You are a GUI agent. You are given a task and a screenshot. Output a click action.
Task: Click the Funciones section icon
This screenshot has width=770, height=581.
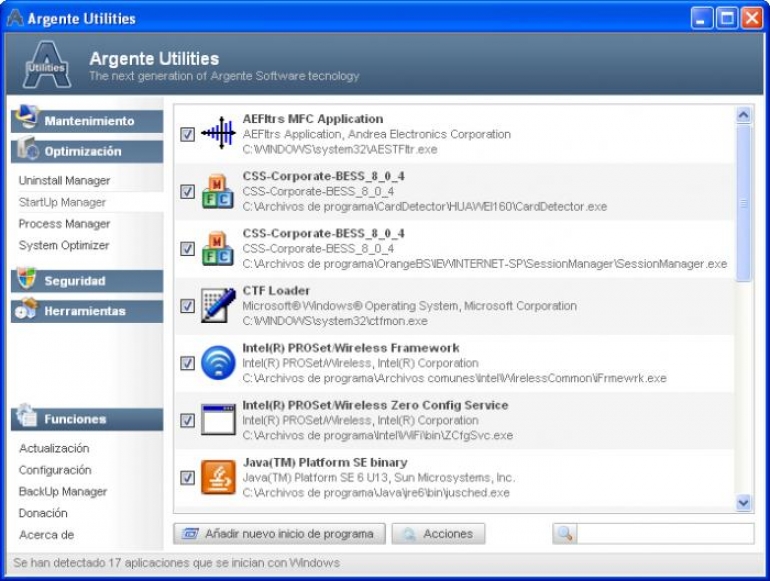27,415
